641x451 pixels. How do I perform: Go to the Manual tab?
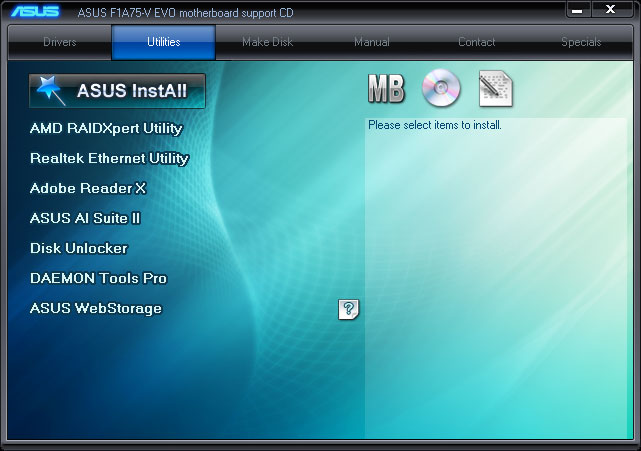[372, 42]
